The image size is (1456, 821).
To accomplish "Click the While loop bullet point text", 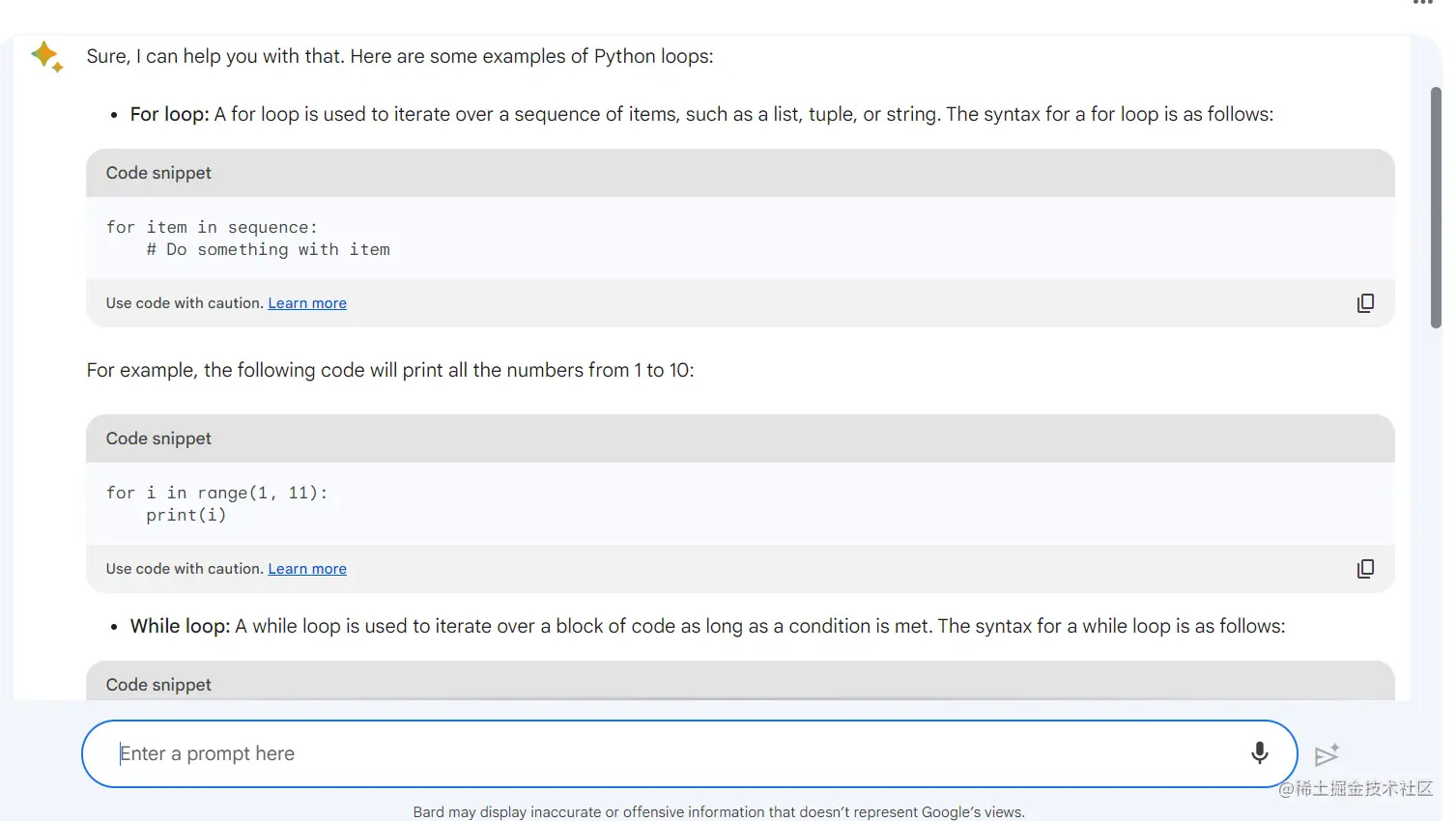I will pyautogui.click(x=180, y=626).
